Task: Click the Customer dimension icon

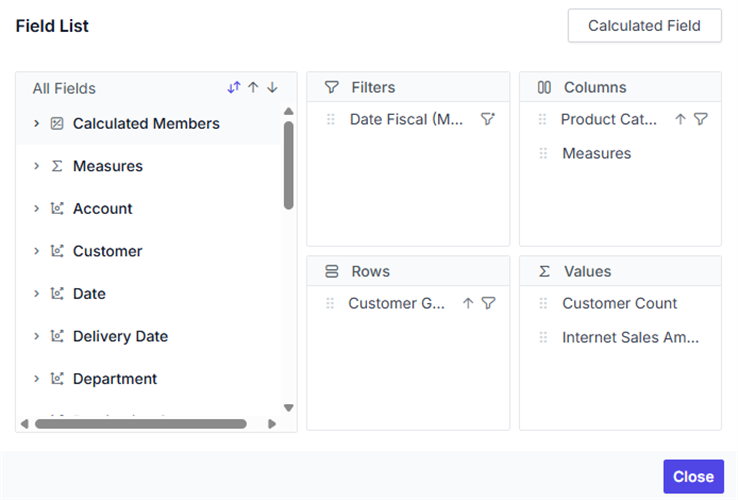Action: point(57,251)
